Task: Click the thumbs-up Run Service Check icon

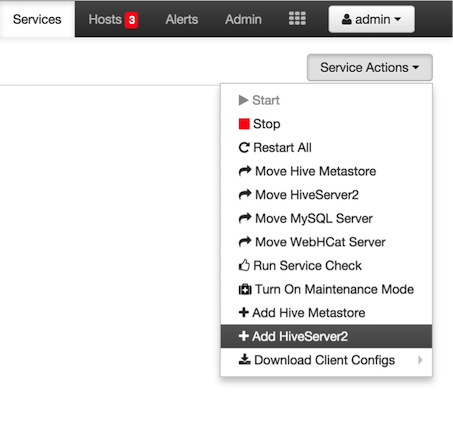Action: (244, 265)
